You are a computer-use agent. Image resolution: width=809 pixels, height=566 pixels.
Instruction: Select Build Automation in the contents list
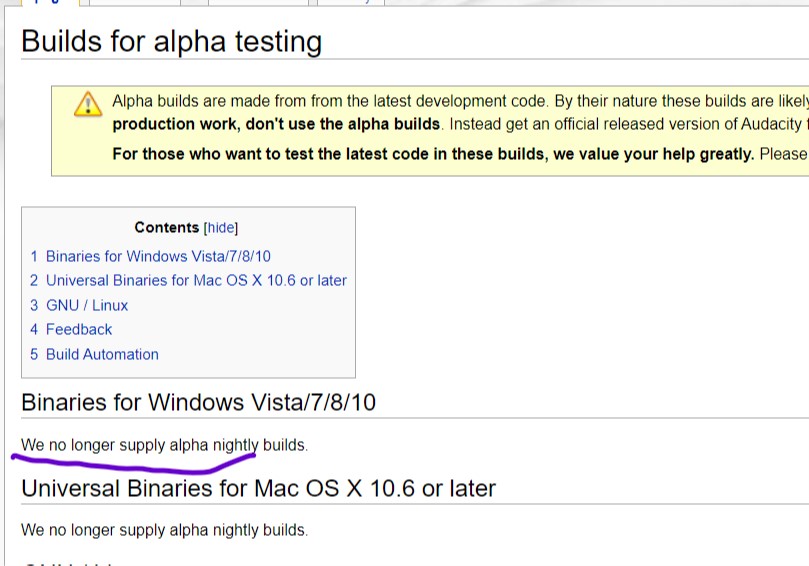102,354
